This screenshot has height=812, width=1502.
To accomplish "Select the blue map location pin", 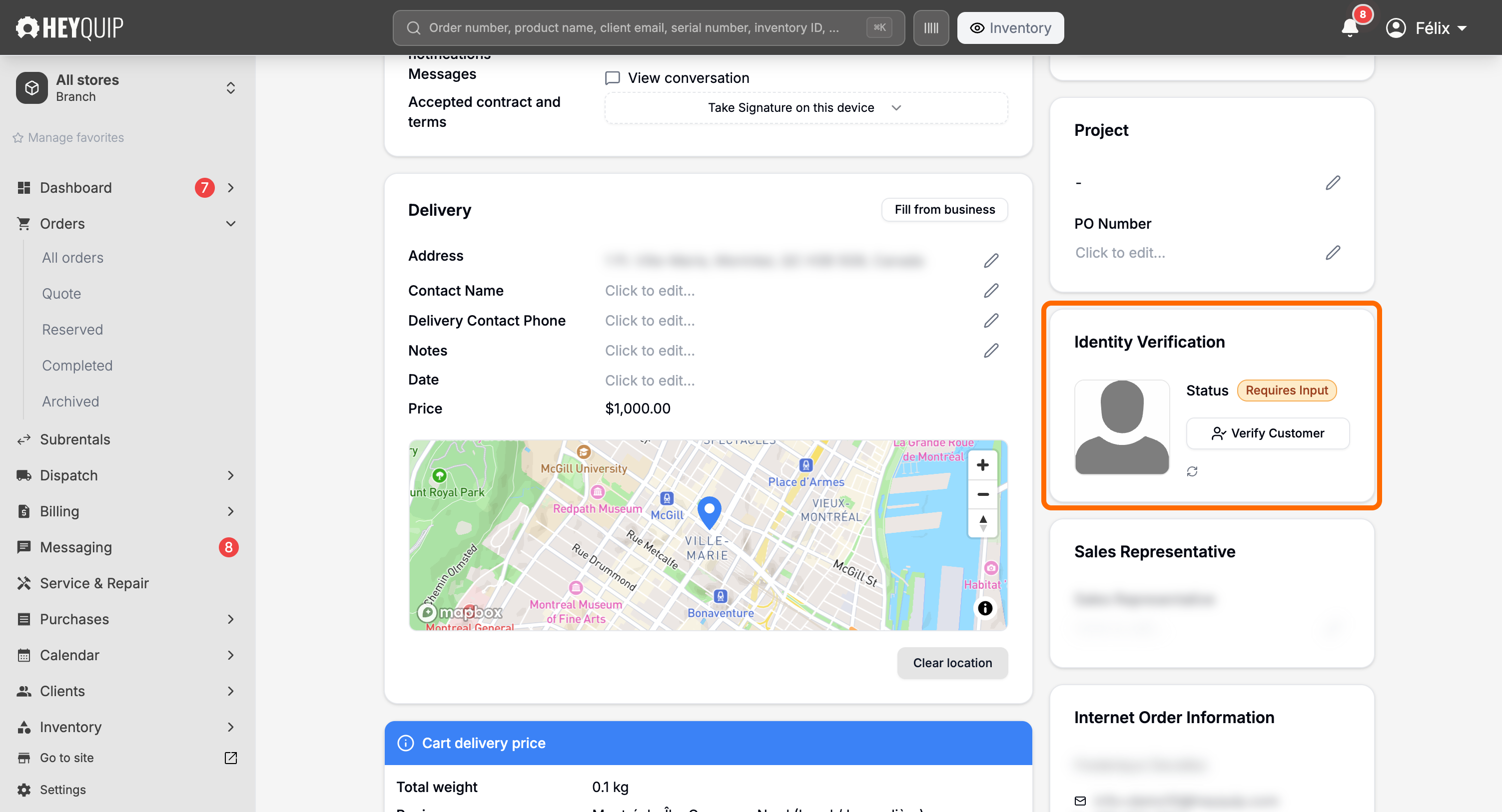I will pos(710,512).
